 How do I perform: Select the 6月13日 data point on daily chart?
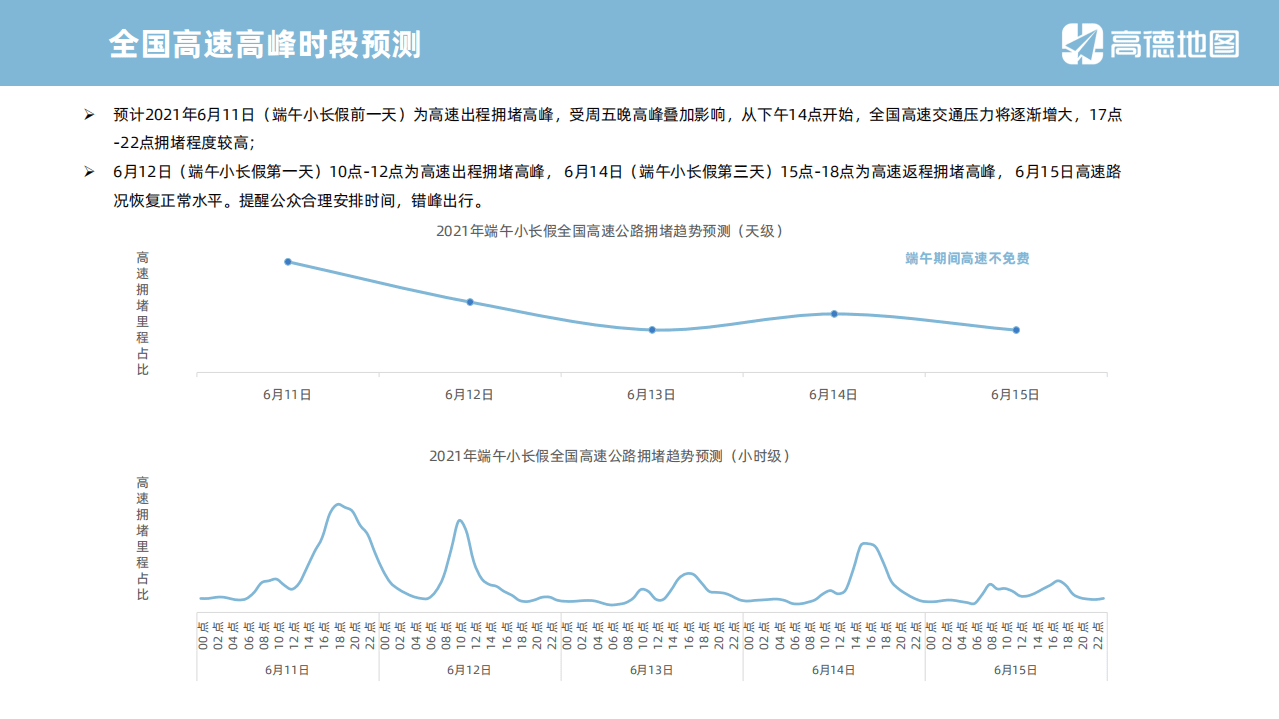click(652, 329)
